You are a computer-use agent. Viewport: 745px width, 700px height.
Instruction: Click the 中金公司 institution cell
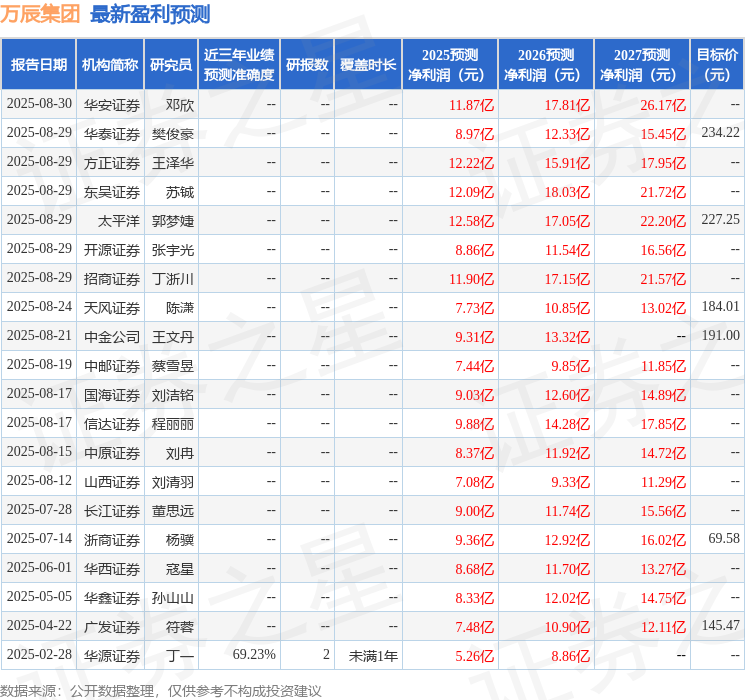pyautogui.click(x=112, y=337)
